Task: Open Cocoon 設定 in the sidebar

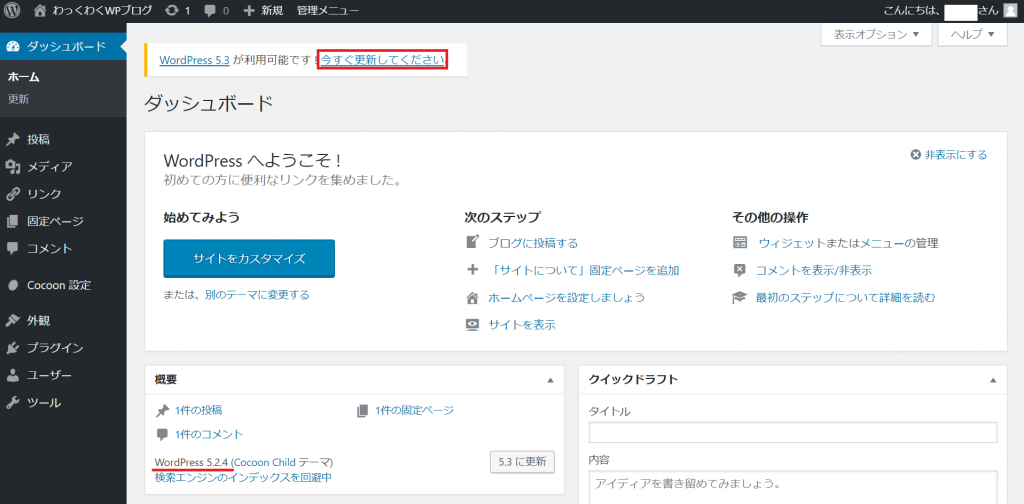Action: click(x=58, y=285)
